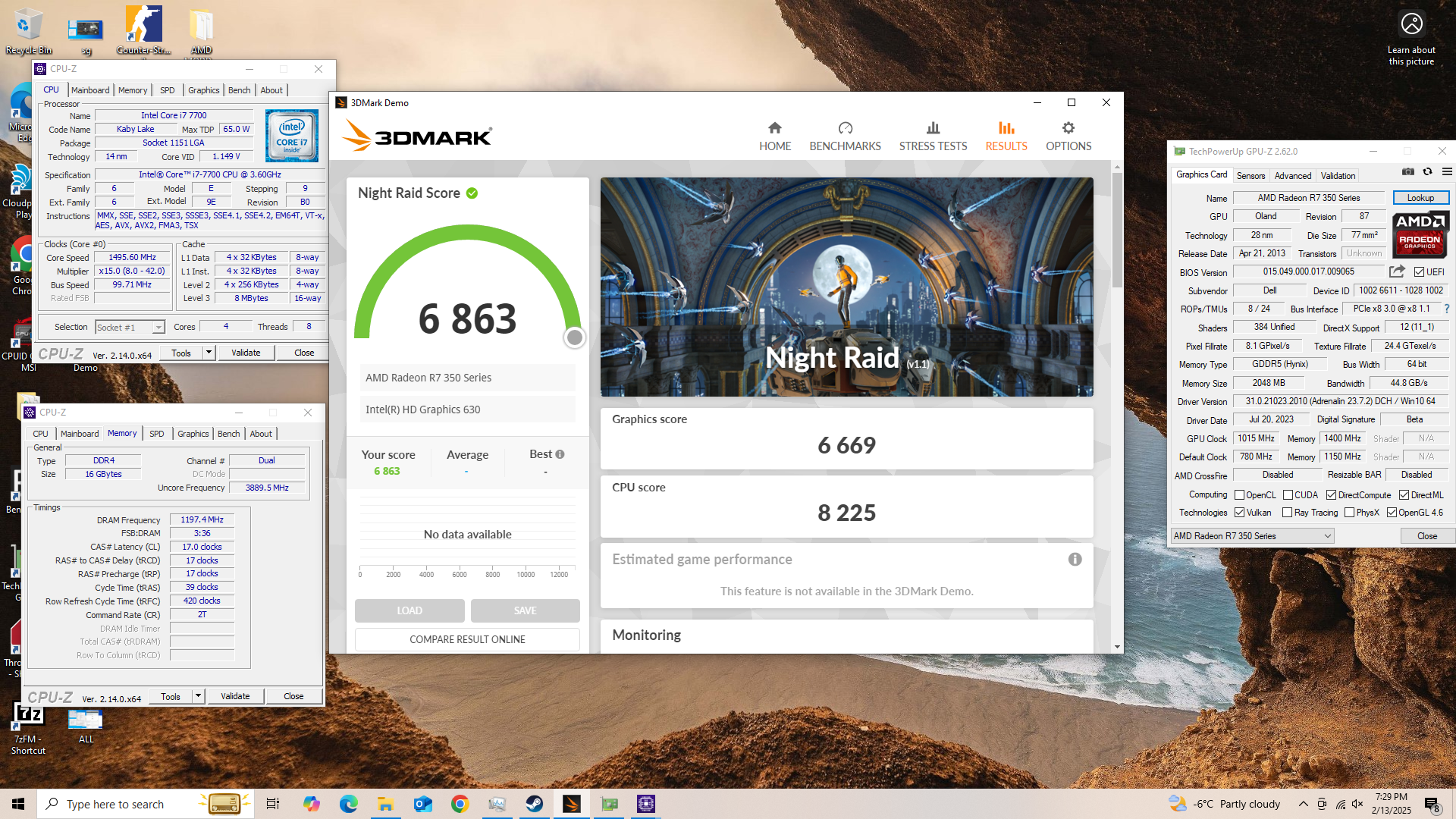1456x819 pixels.
Task: Click the Night Raid benchmark thumbnail
Action: [x=846, y=287]
